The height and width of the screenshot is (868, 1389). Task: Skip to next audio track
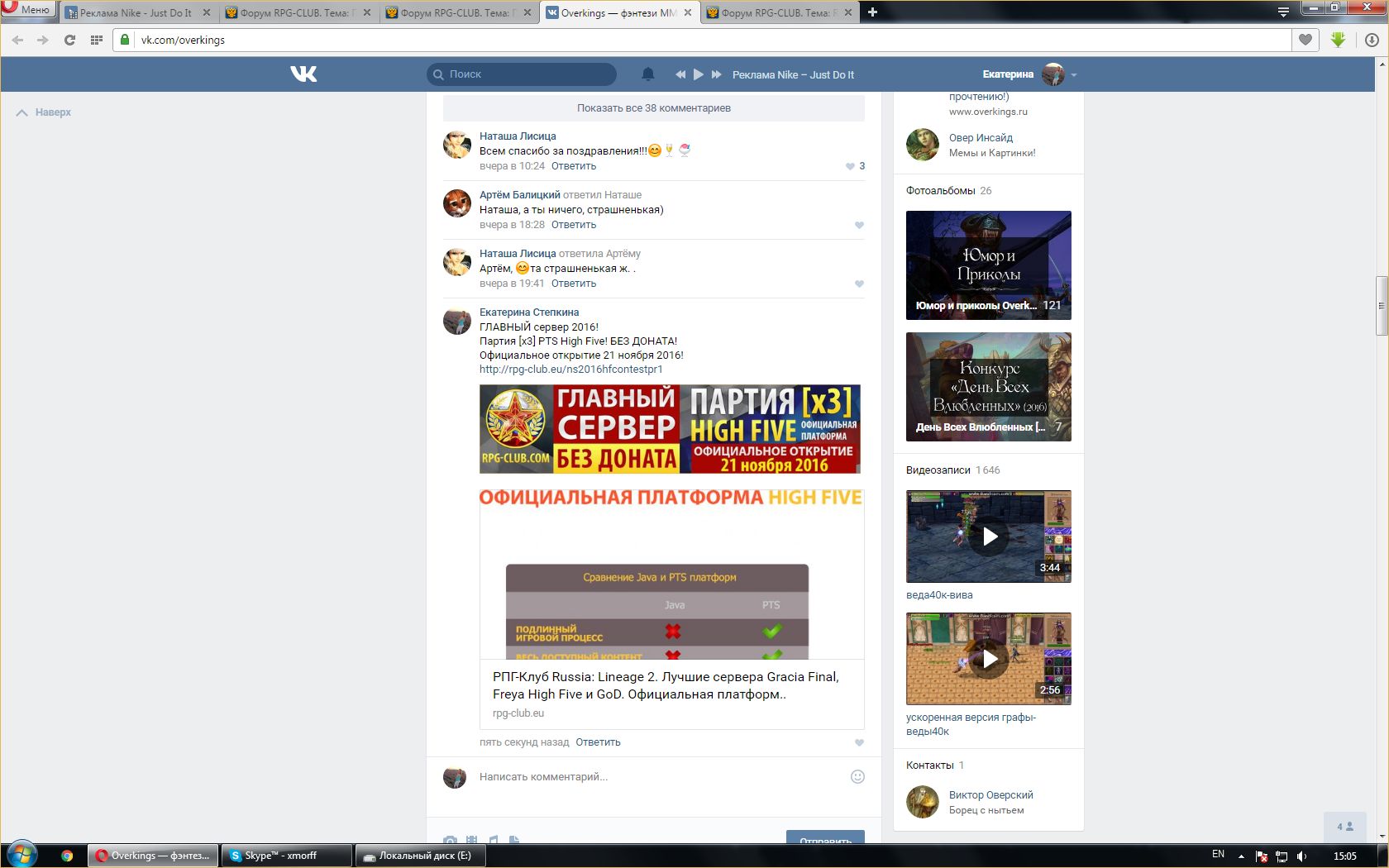(x=717, y=74)
